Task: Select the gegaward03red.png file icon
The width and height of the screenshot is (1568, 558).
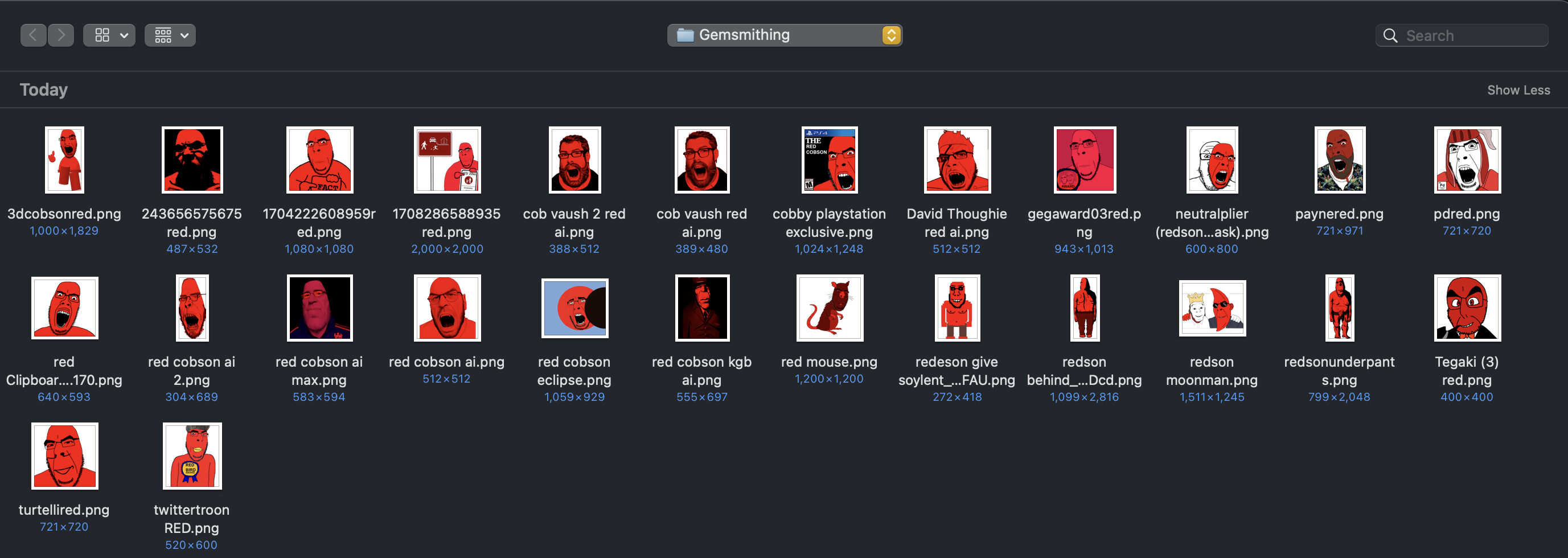Action: (x=1084, y=160)
